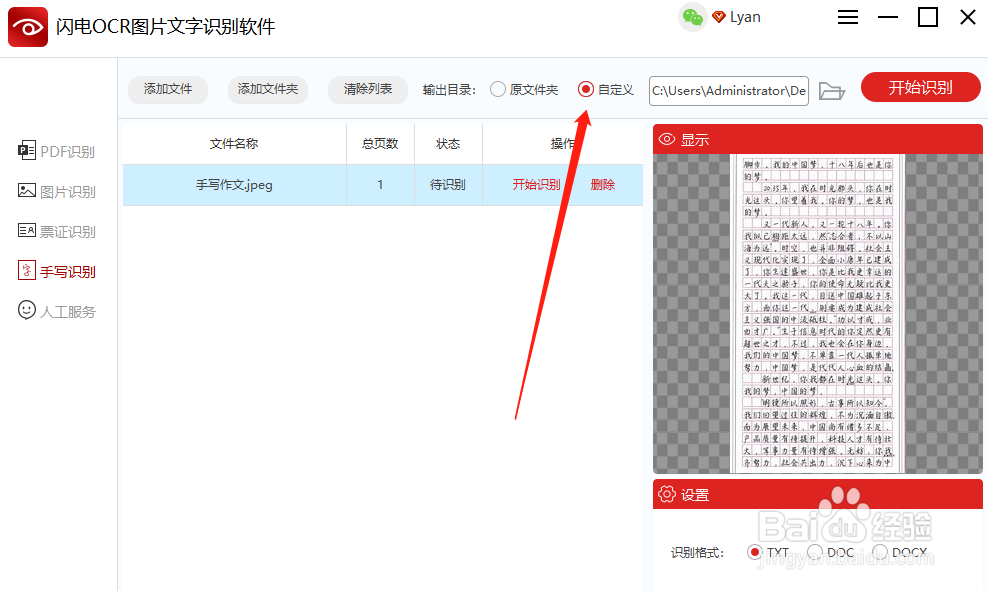Click the 闪电OCR logo in the title bar
The height and width of the screenshot is (591, 988).
[27, 27]
